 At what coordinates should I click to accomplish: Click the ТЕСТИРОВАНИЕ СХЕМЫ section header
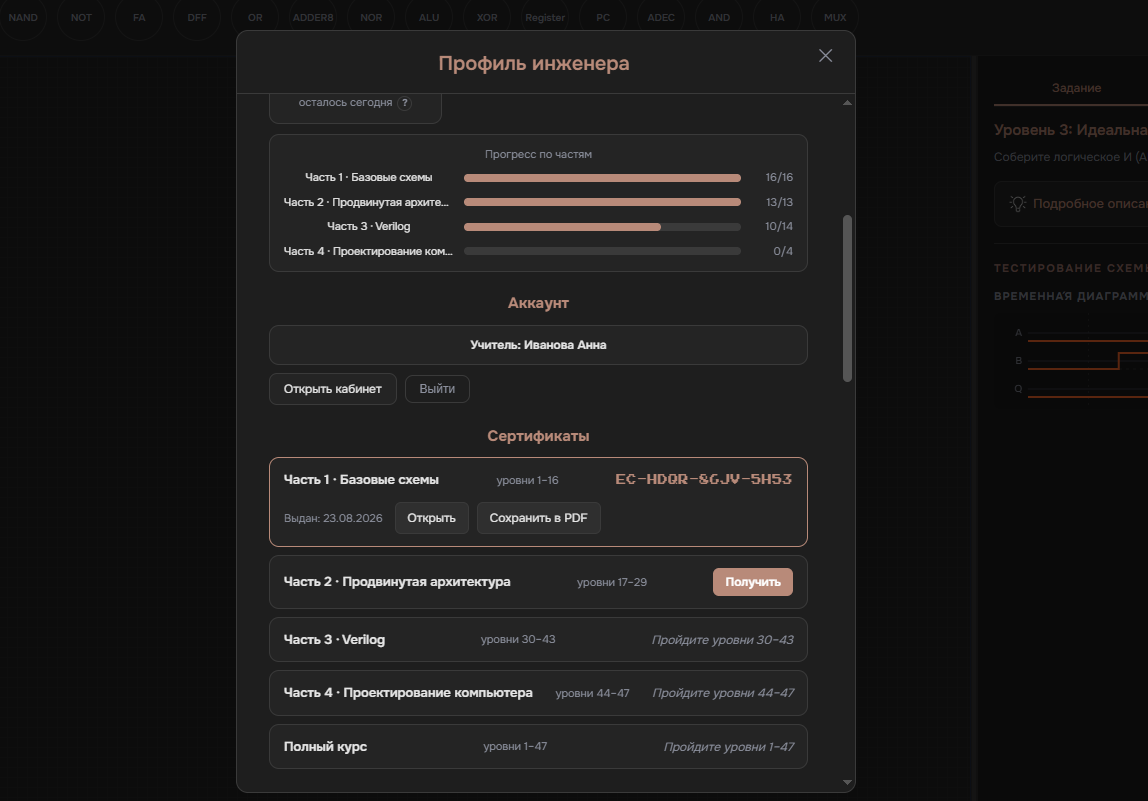1070,268
